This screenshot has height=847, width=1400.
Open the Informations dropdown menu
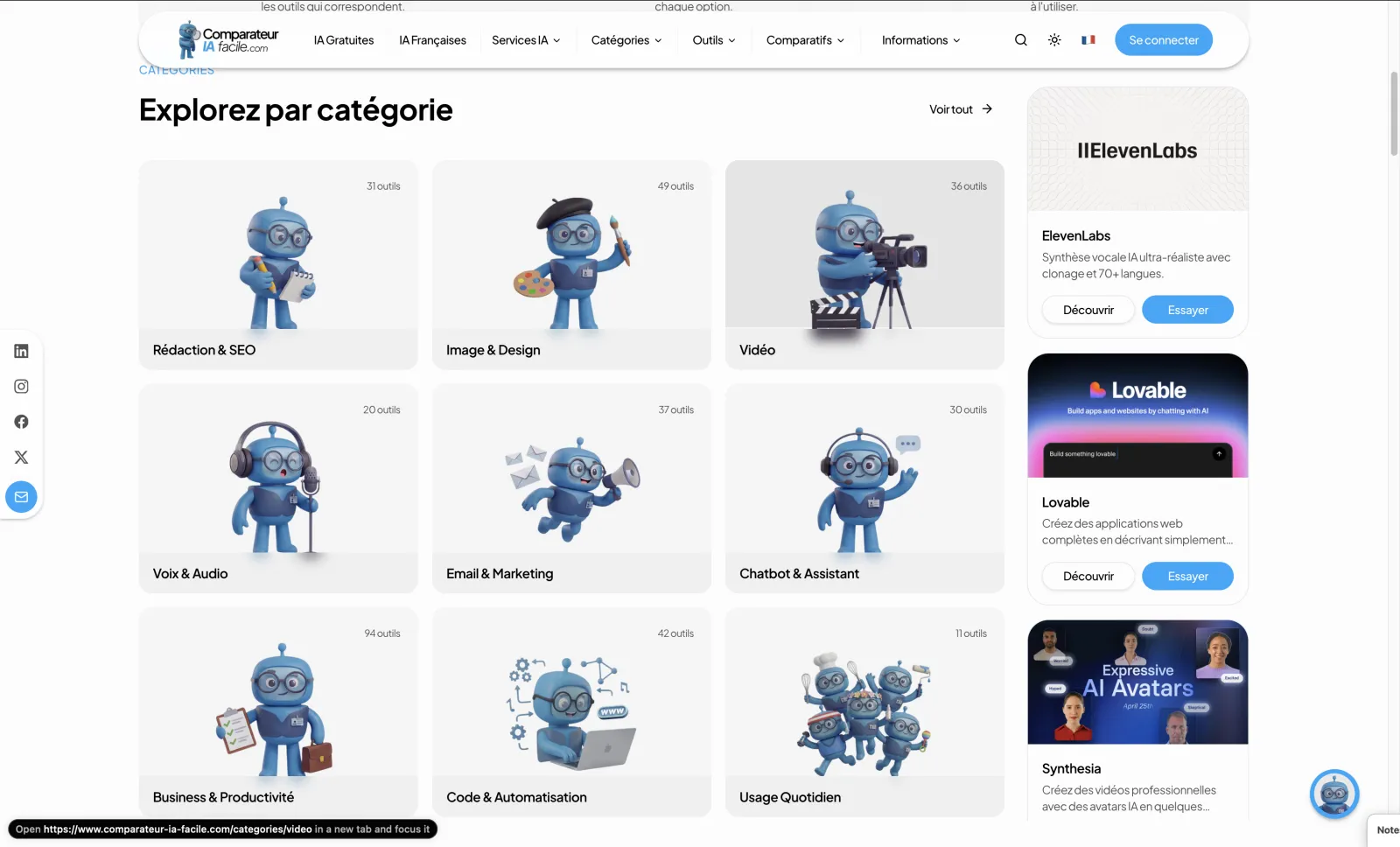920,40
